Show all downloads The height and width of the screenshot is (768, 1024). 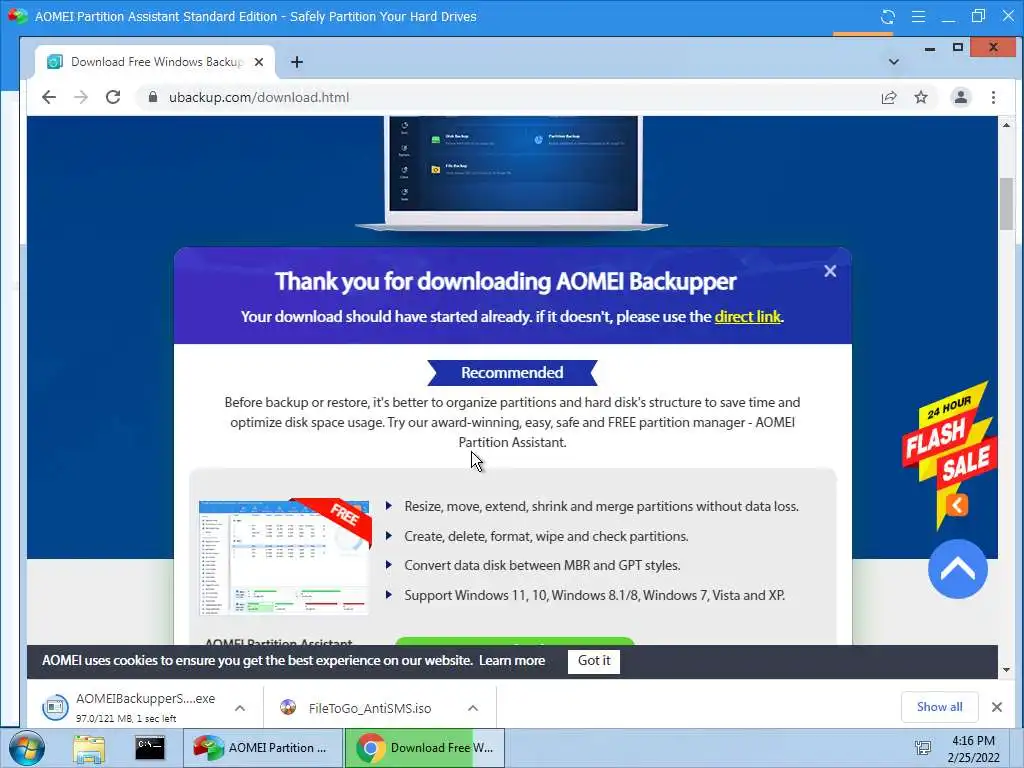[939, 707]
